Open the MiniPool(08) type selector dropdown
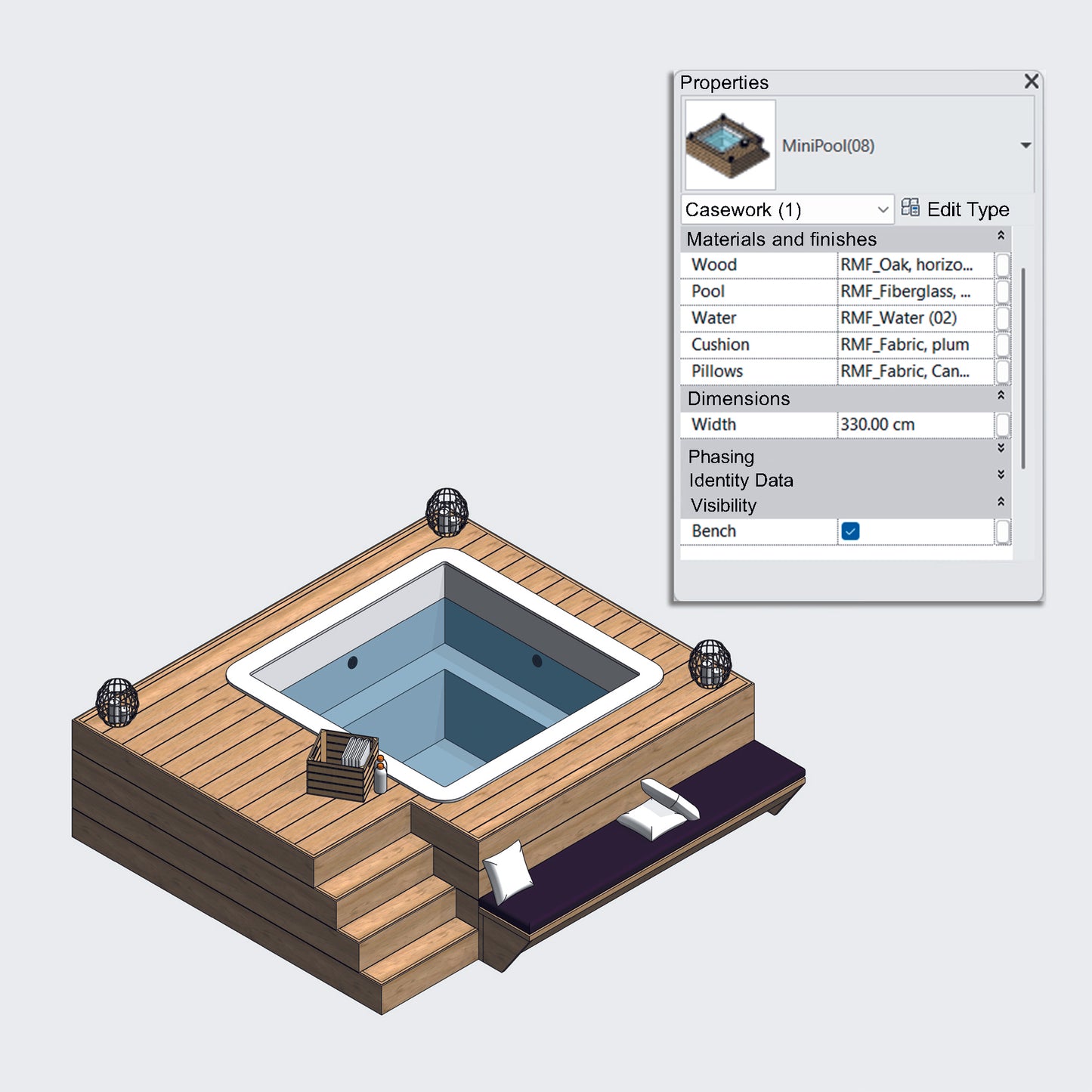Screen dimensions: 1092x1092 click(1025, 144)
